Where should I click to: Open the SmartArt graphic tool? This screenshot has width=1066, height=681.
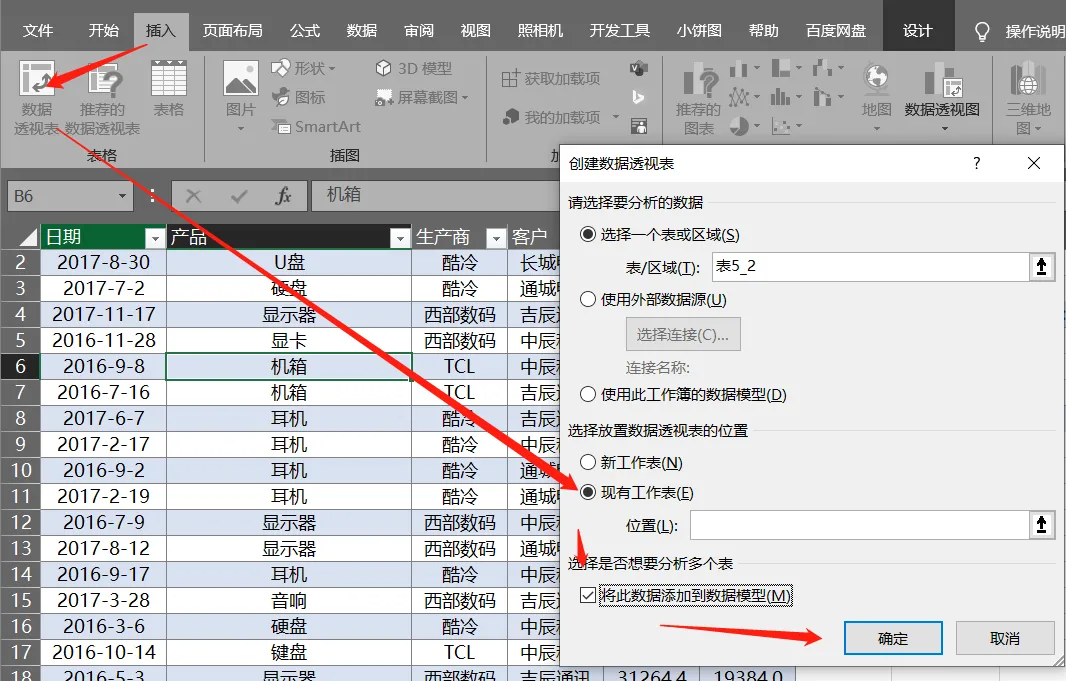point(316,126)
